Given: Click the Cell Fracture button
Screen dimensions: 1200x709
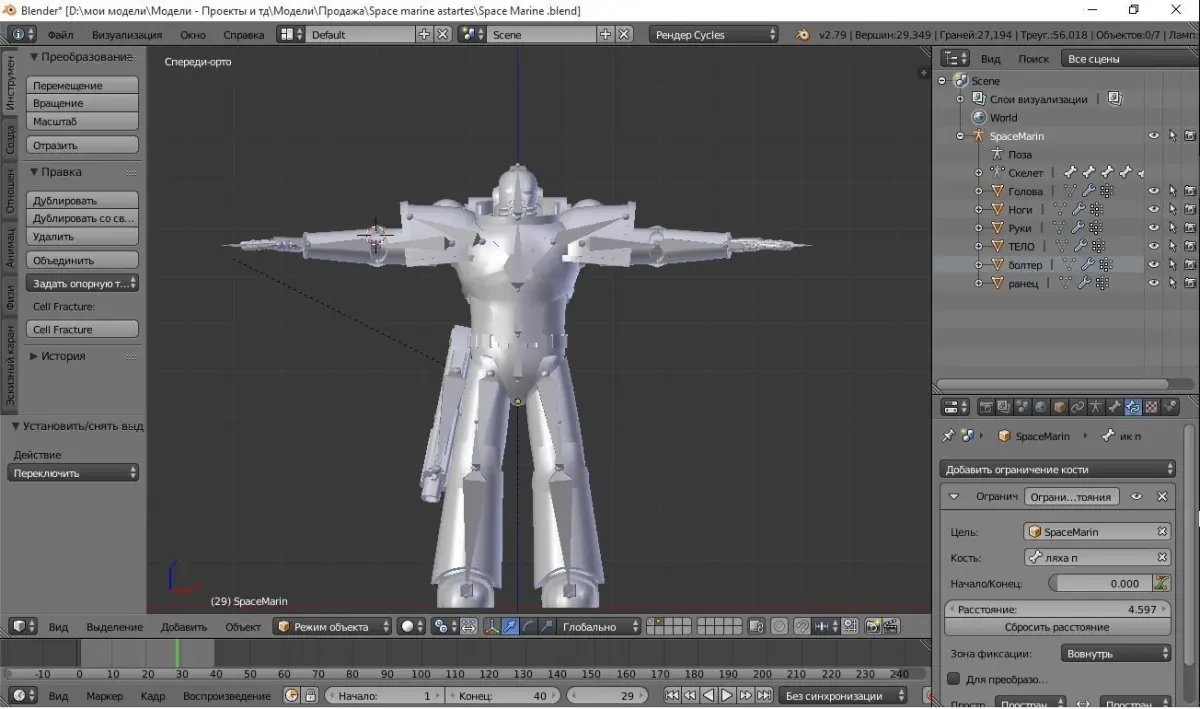Looking at the screenshot, I should (82, 329).
